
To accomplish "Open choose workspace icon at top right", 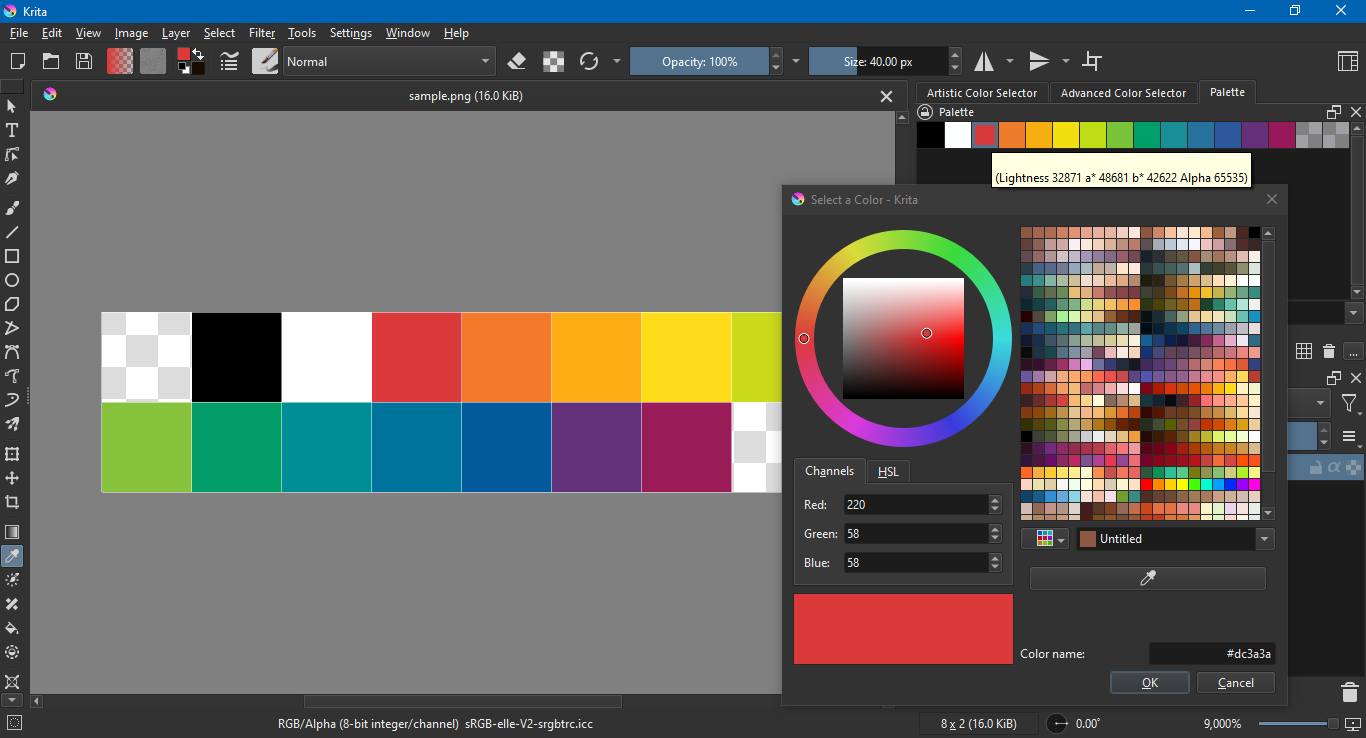I will pyautogui.click(x=1347, y=61).
